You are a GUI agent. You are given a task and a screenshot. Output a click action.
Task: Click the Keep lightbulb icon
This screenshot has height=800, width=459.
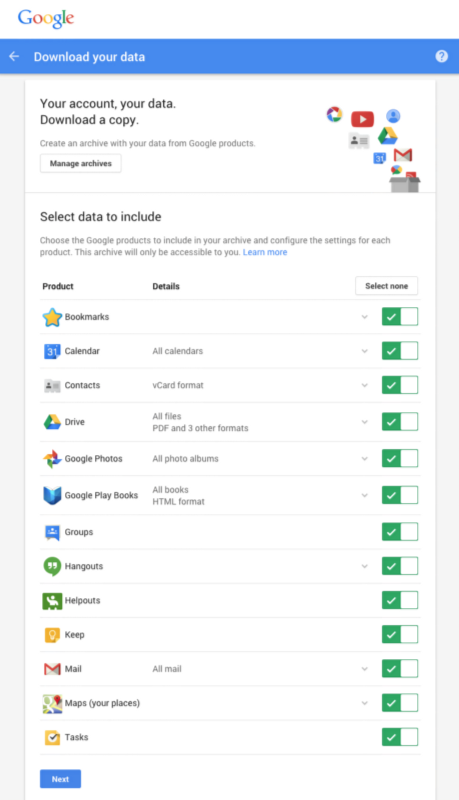52,635
